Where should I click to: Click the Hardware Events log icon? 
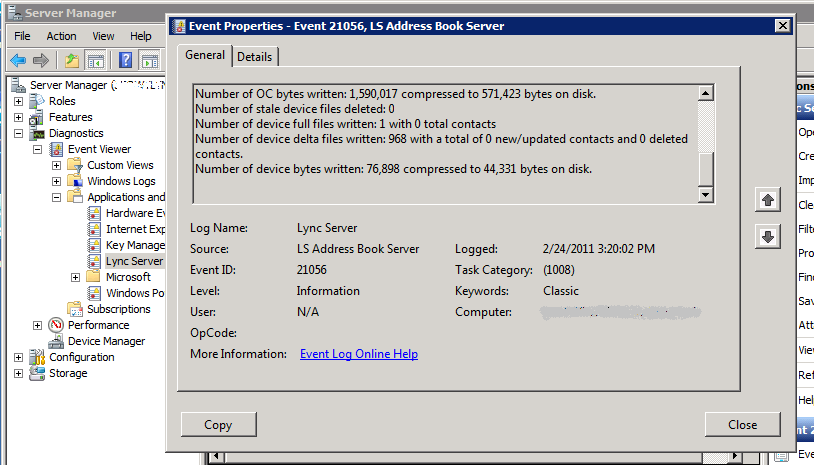point(94,213)
